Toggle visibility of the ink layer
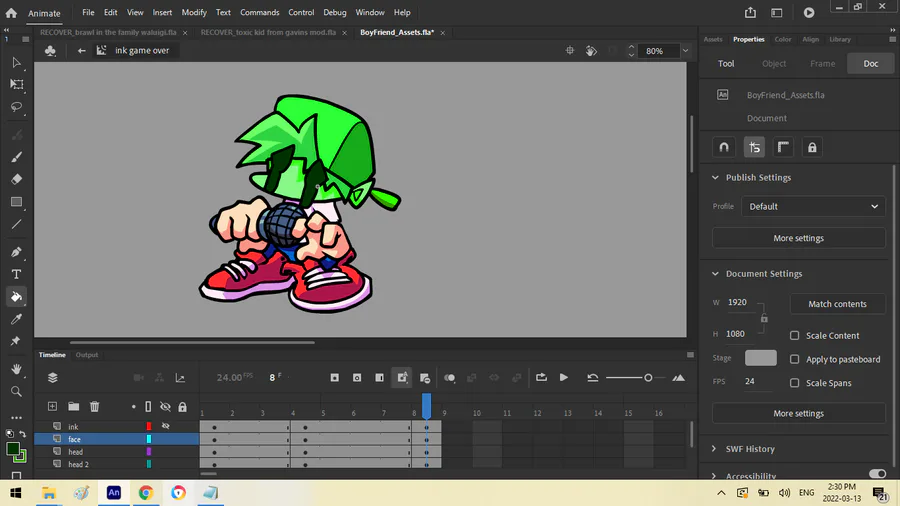The width and height of the screenshot is (900, 506). (165, 426)
